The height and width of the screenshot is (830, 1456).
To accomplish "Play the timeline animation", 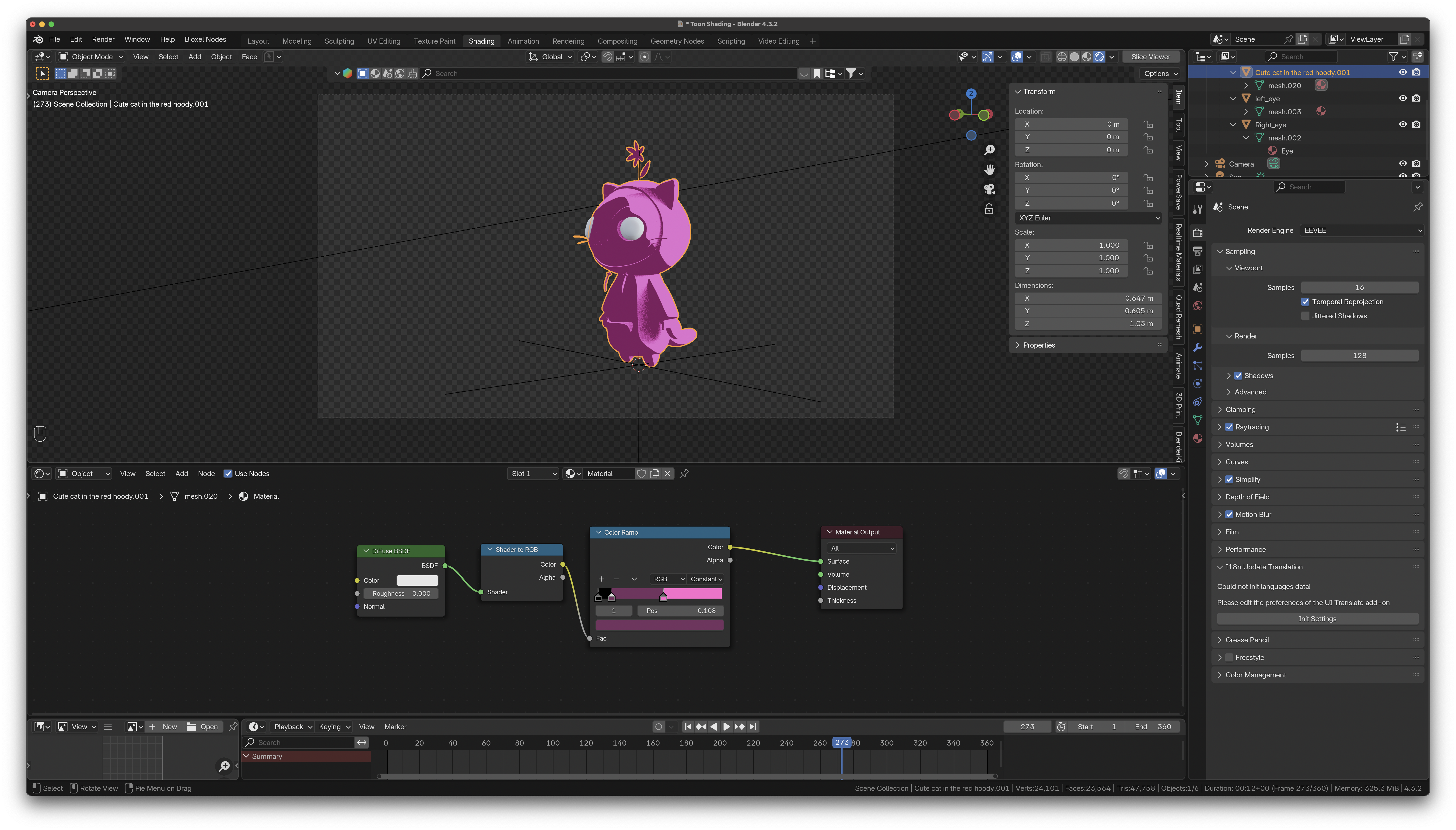I will (726, 727).
